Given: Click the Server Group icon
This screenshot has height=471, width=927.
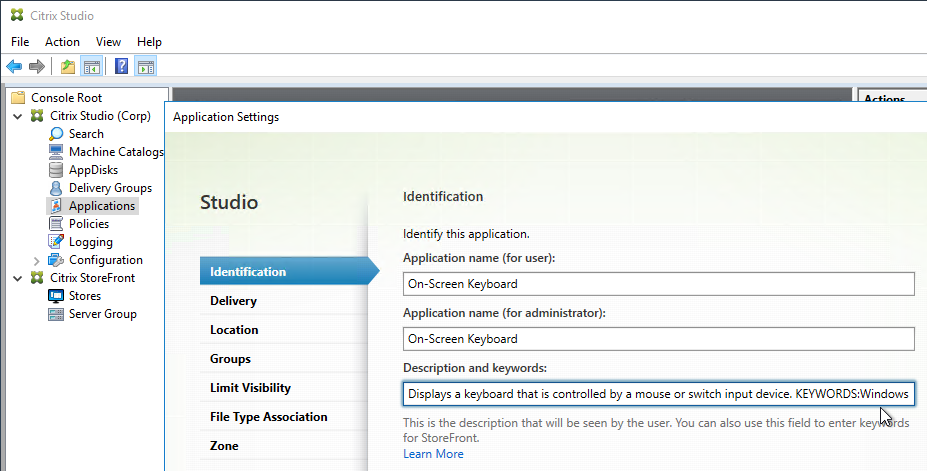Looking at the screenshot, I should (x=56, y=314).
